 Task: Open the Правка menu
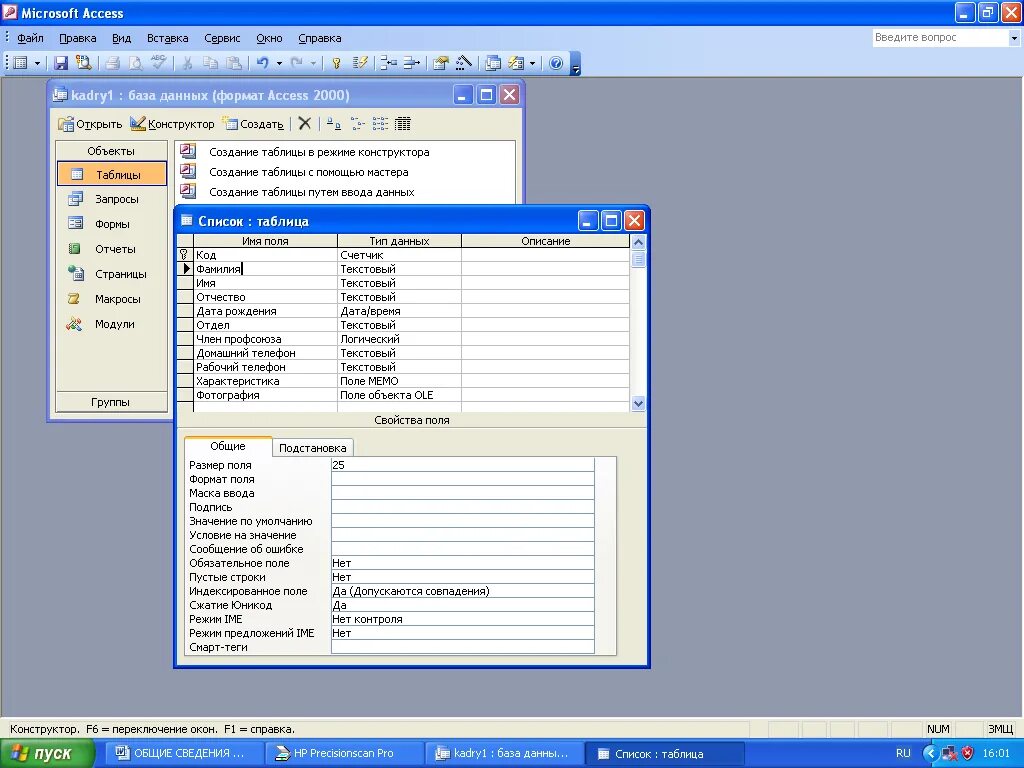pyautogui.click(x=78, y=38)
